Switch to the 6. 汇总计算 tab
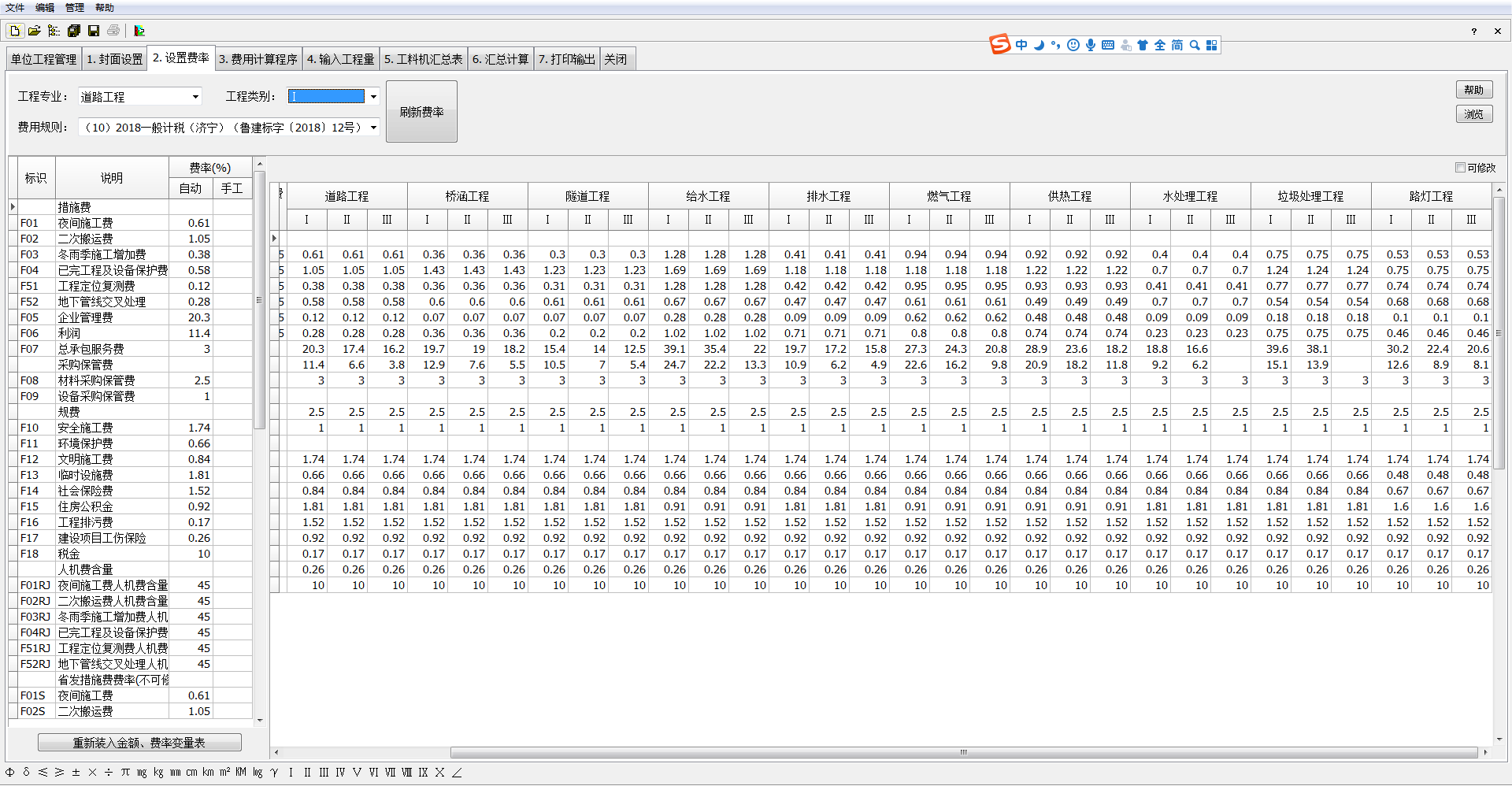 501,60
